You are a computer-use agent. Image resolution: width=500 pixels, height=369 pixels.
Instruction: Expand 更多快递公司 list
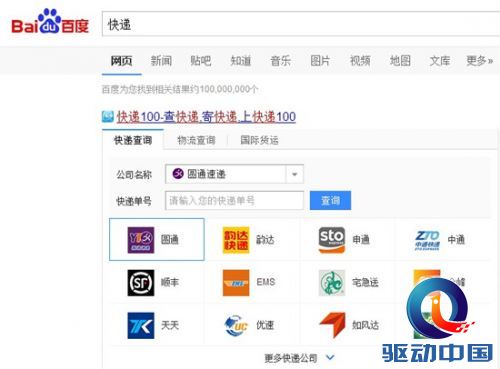point(299,358)
